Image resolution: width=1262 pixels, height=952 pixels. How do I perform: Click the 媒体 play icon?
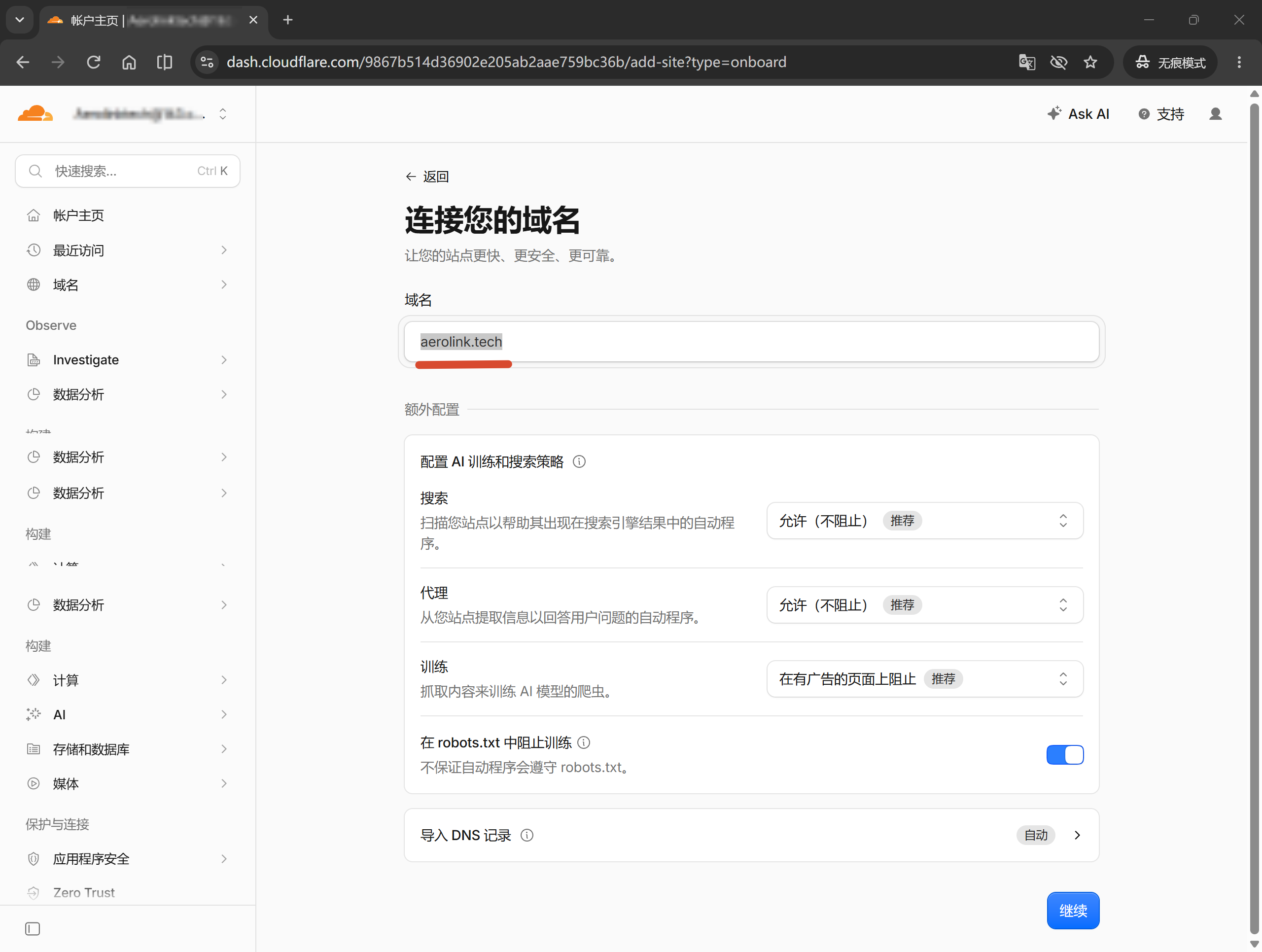[x=34, y=784]
